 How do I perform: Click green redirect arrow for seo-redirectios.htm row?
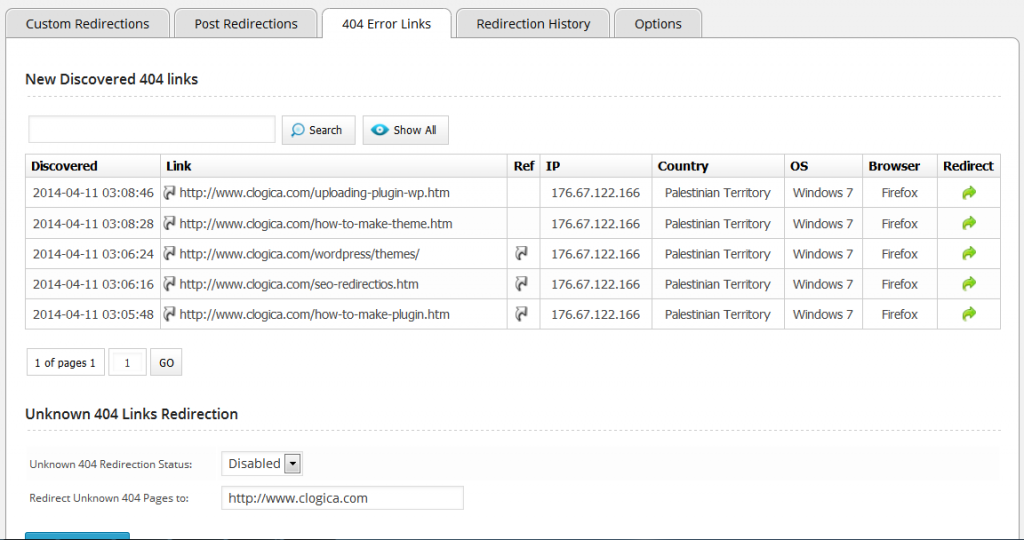pos(968,284)
